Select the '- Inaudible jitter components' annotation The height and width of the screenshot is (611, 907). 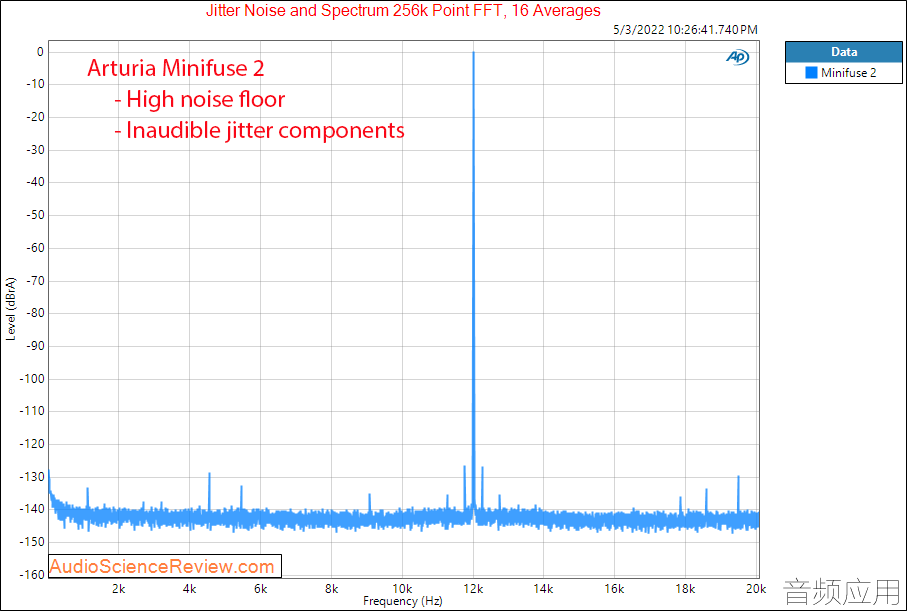click(x=260, y=130)
